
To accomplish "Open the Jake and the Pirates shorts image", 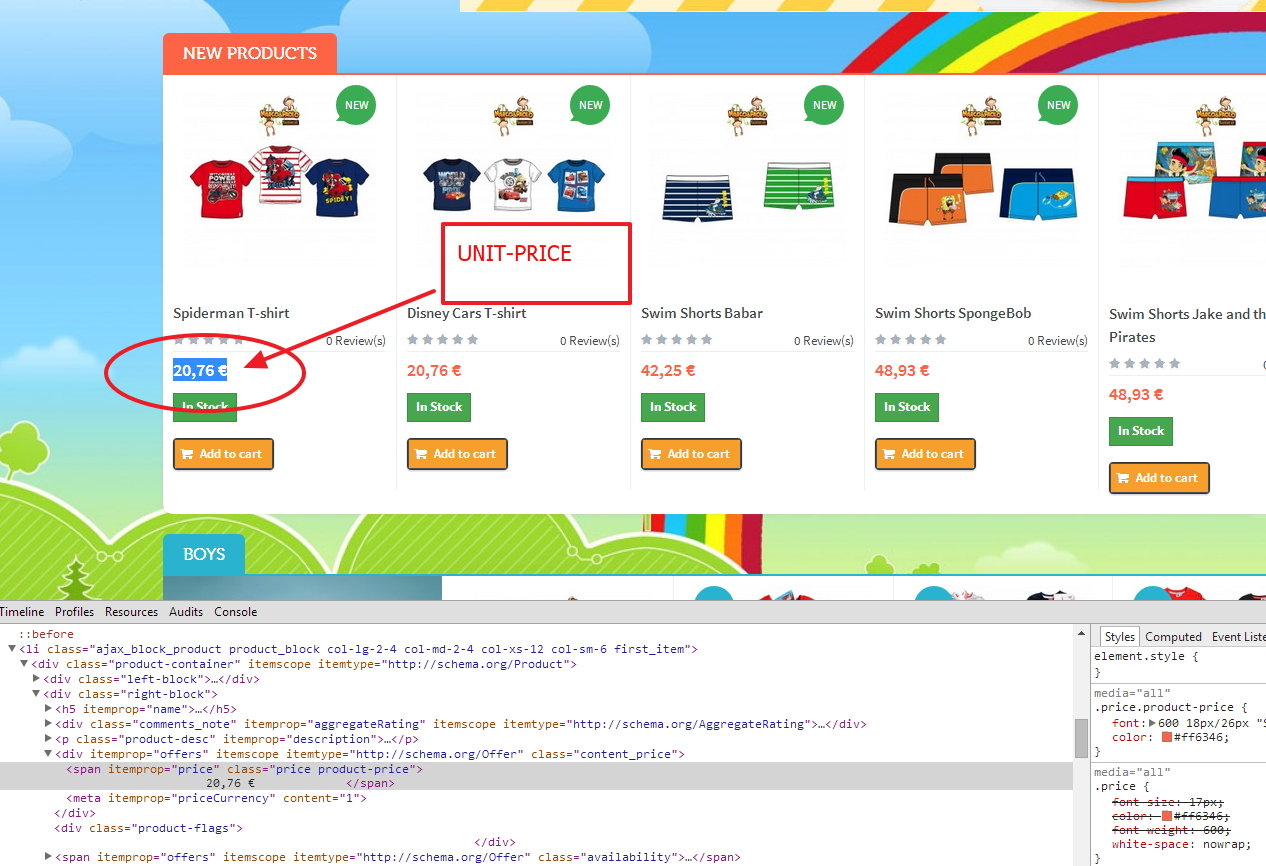I will (x=1193, y=181).
